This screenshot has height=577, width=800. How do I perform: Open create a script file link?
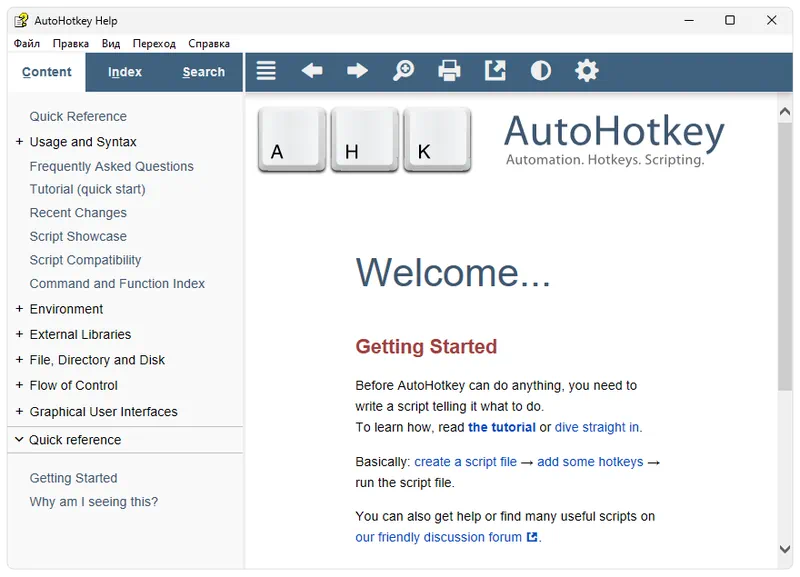[x=465, y=462]
